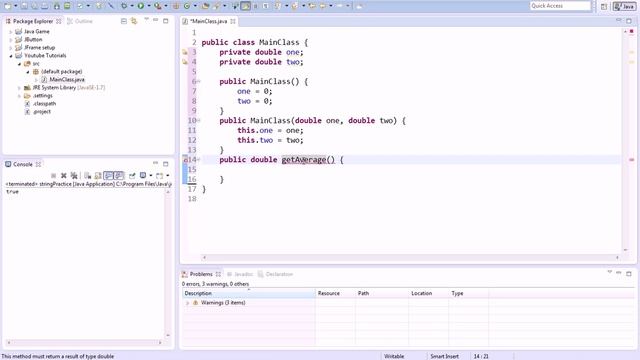Screen dimensions: 640x360
Task: Expand the JButton project
Action: click(11, 40)
